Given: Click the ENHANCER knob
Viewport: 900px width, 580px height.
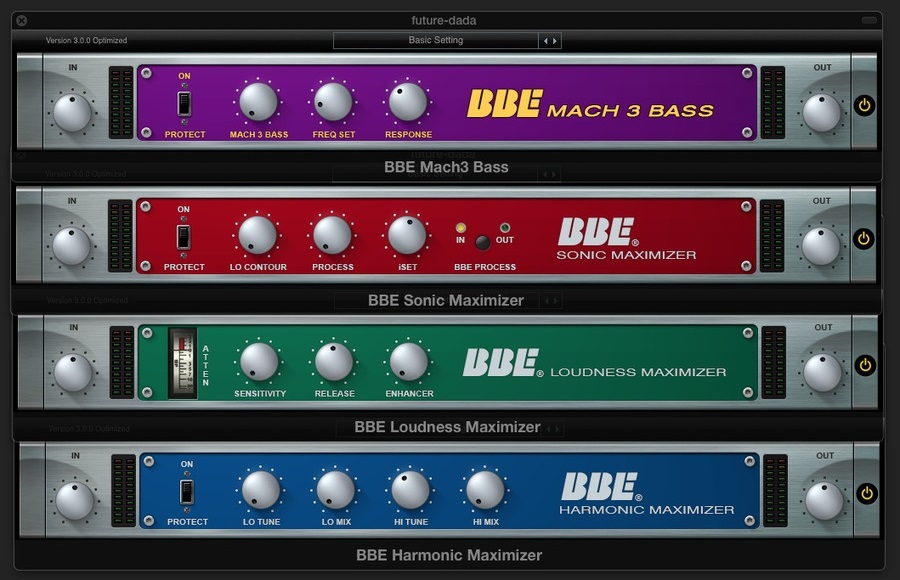Looking at the screenshot, I should (x=409, y=362).
